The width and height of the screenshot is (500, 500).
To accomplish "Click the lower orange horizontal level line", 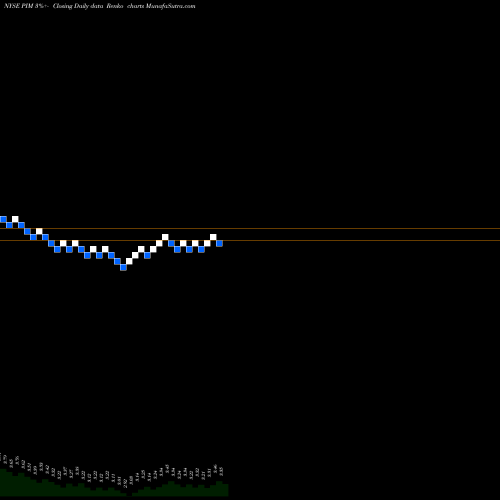I will pos(250,240).
